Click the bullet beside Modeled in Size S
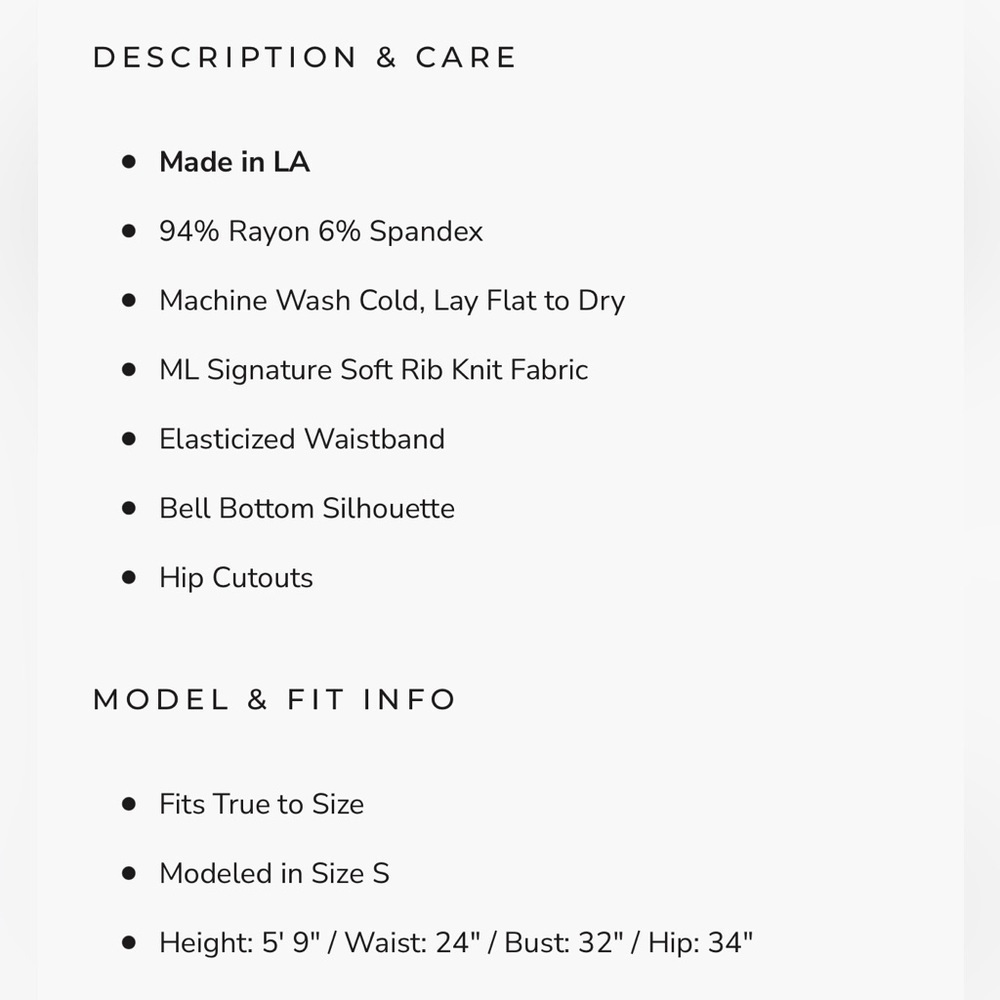1000x1000 pixels. point(129,874)
